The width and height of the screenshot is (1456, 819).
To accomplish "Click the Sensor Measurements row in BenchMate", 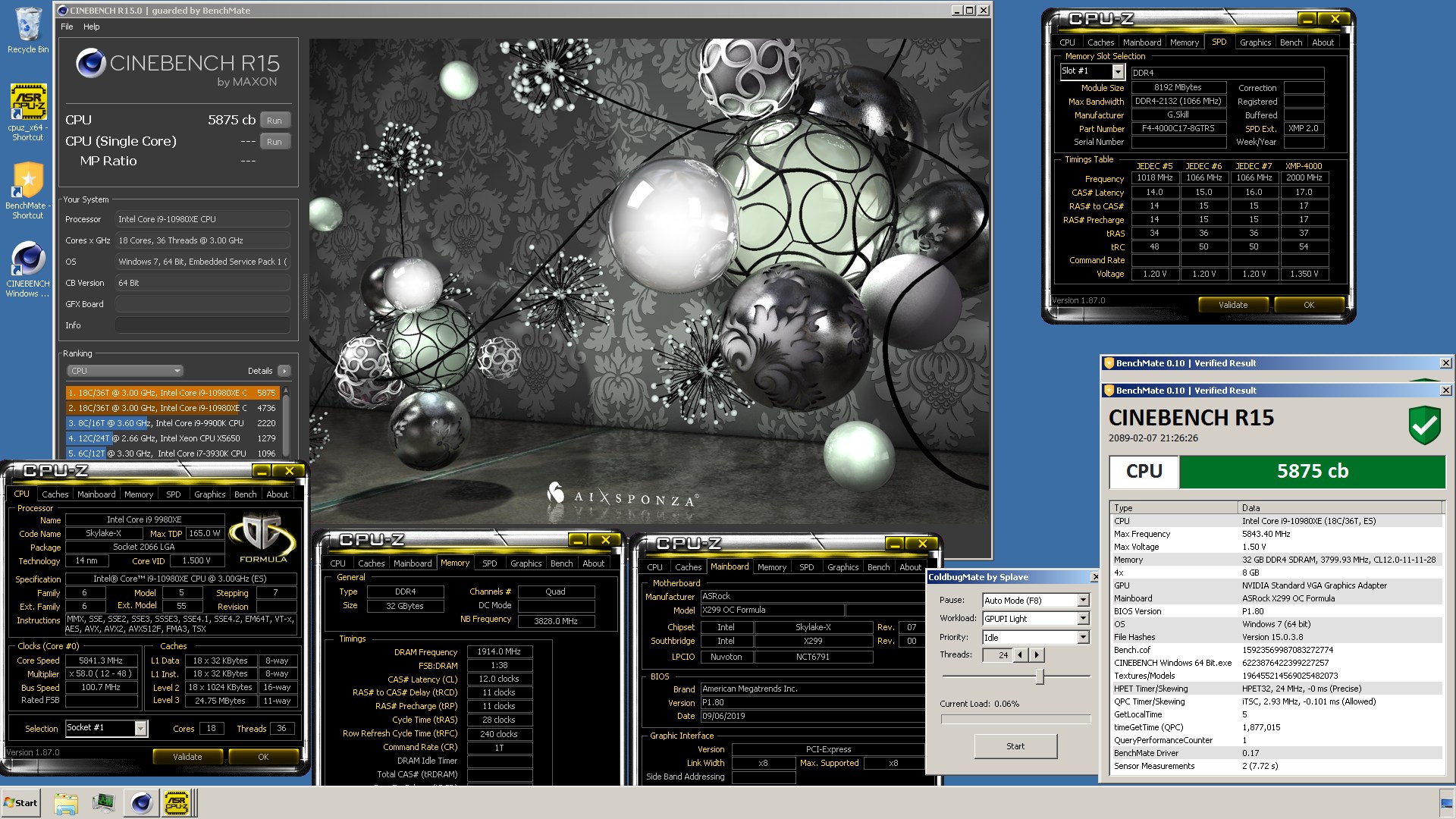I will point(1276,766).
